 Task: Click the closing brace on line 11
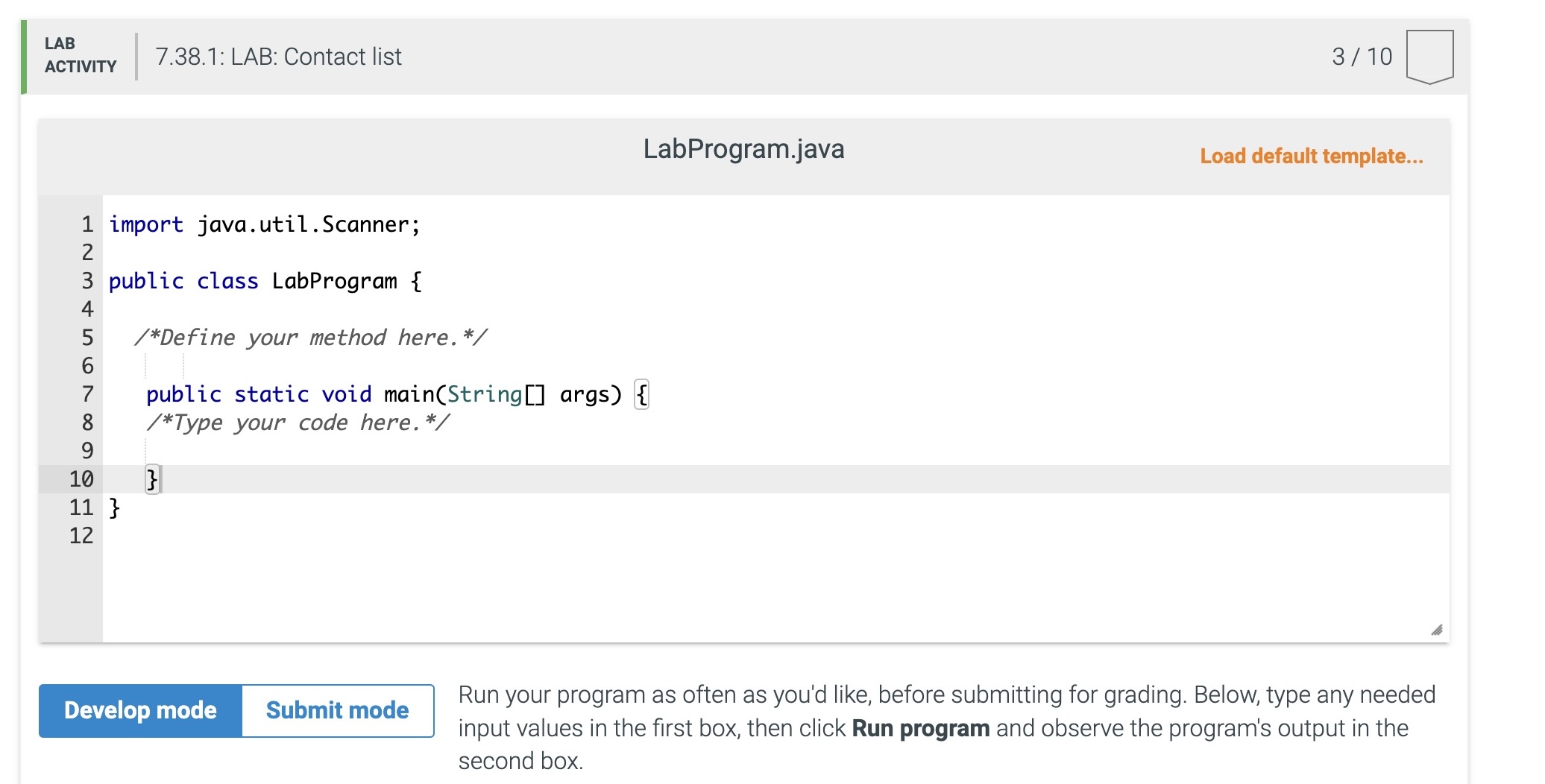(x=112, y=507)
